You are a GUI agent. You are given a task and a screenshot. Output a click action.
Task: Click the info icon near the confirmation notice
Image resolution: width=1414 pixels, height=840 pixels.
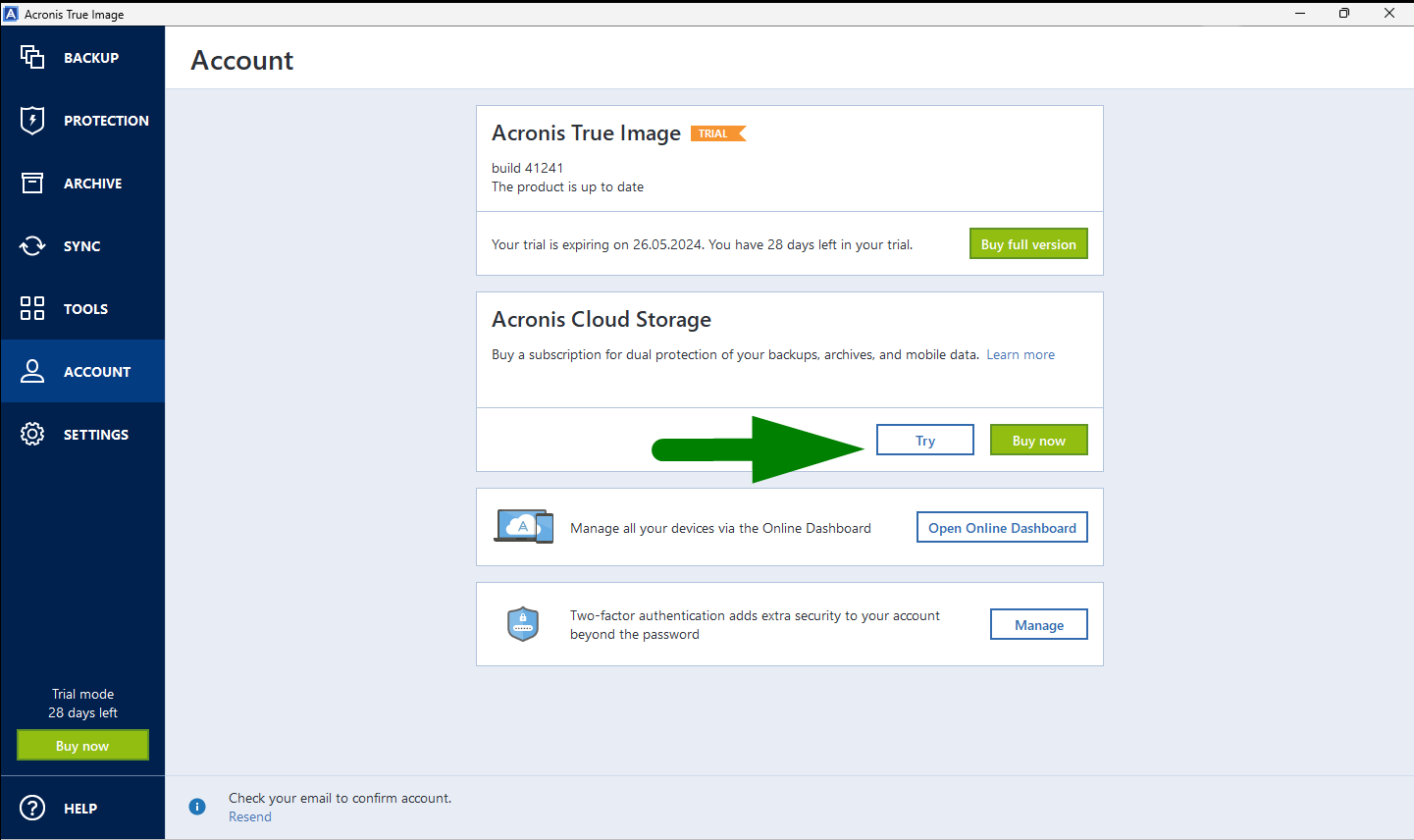point(197,806)
